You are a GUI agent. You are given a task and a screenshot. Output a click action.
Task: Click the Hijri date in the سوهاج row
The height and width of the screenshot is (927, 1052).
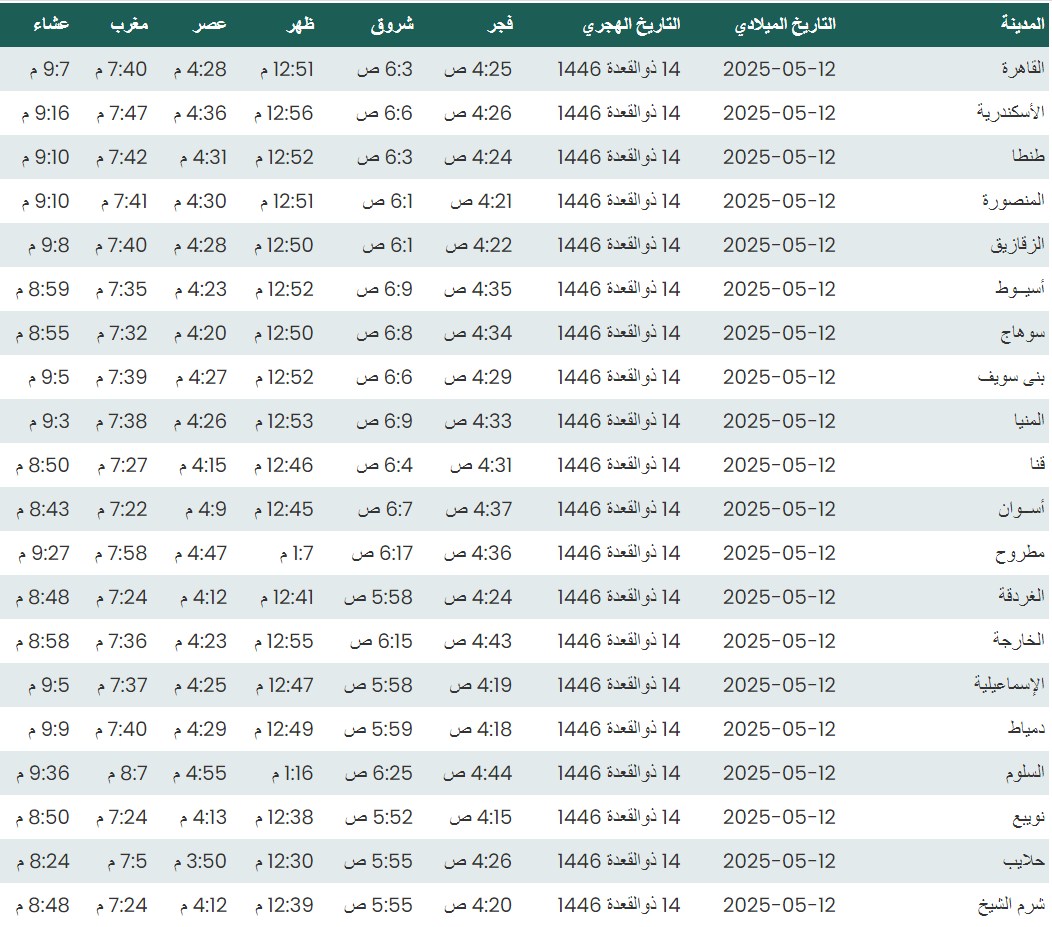(618, 333)
